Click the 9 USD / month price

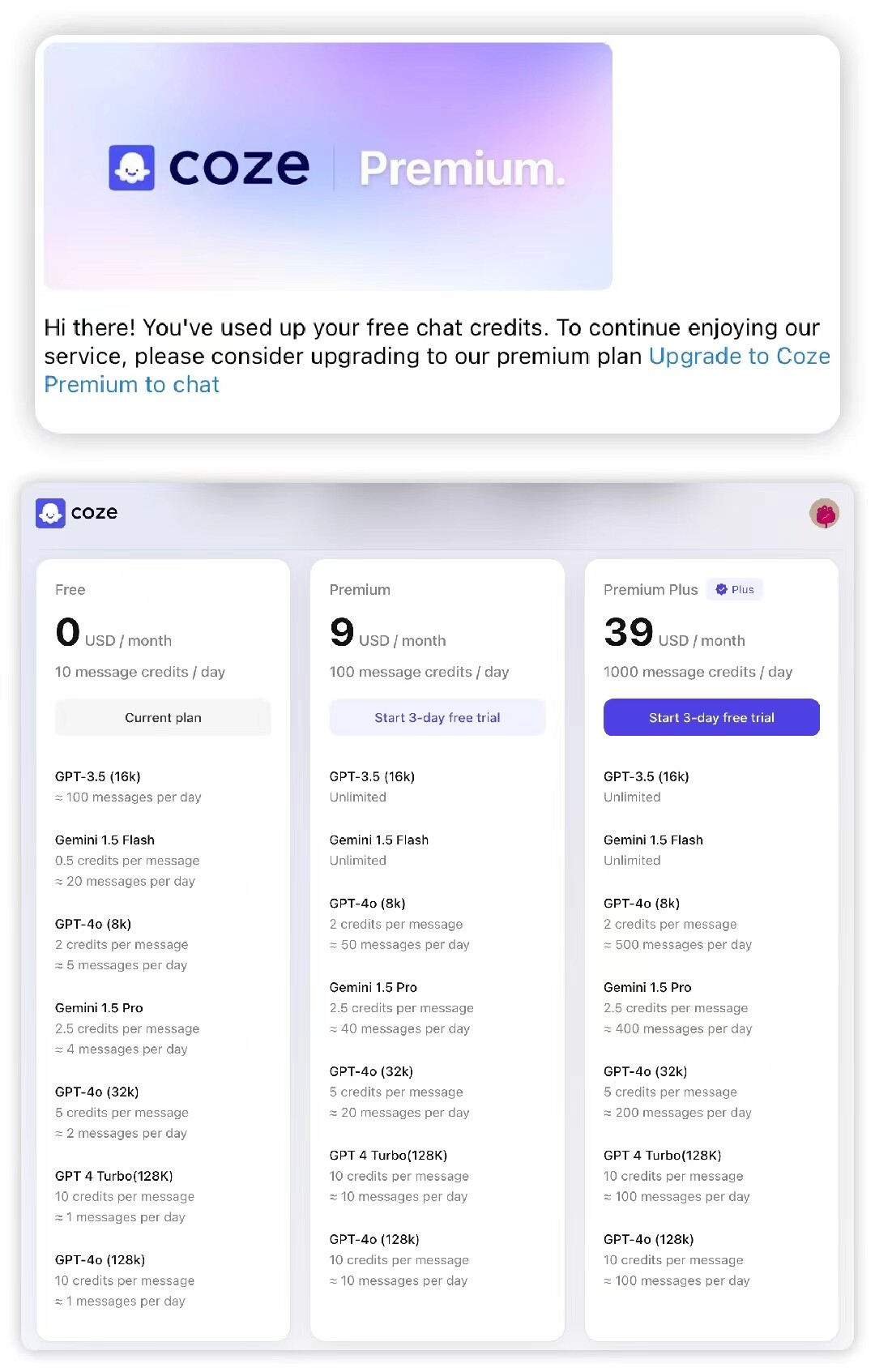[x=387, y=634]
